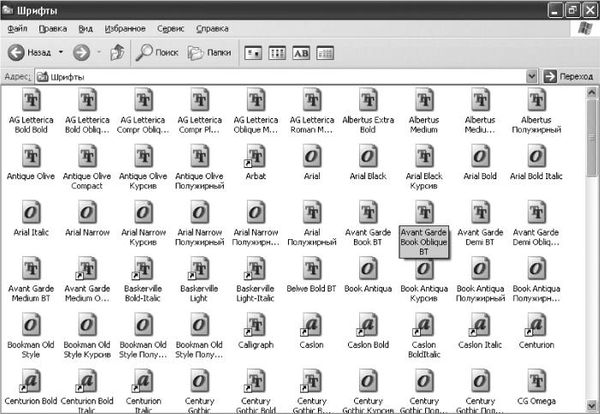Click the up one level folder icon

click(x=117, y=51)
